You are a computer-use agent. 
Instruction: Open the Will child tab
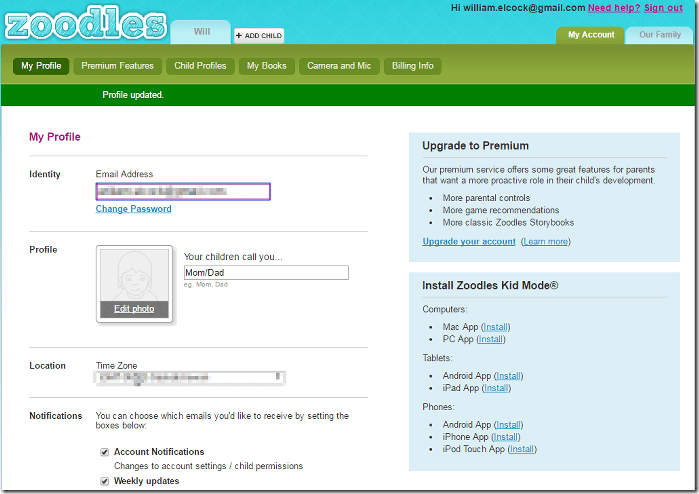(201, 32)
